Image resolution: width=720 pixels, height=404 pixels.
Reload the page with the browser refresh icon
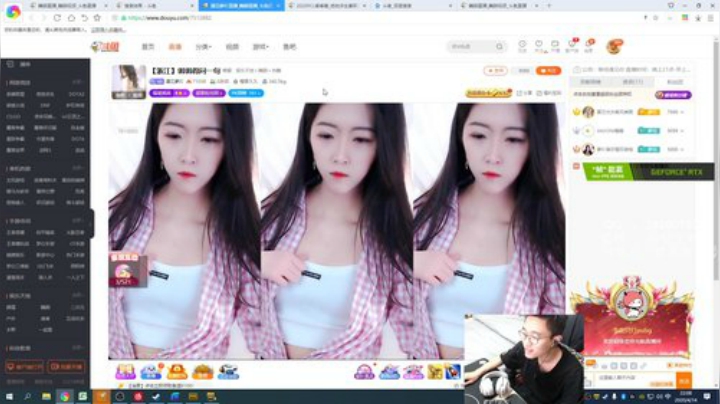click(57, 18)
